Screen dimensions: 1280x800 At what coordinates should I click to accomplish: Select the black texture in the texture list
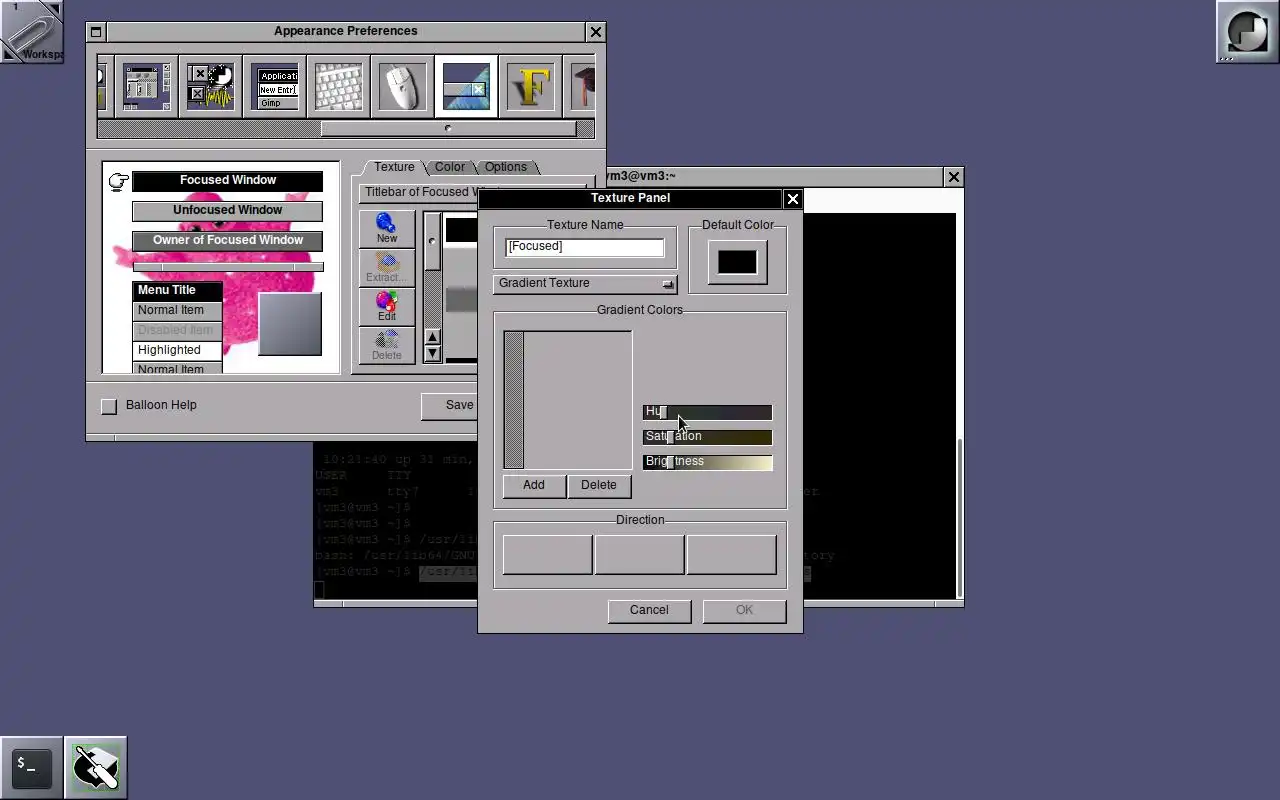(461, 230)
